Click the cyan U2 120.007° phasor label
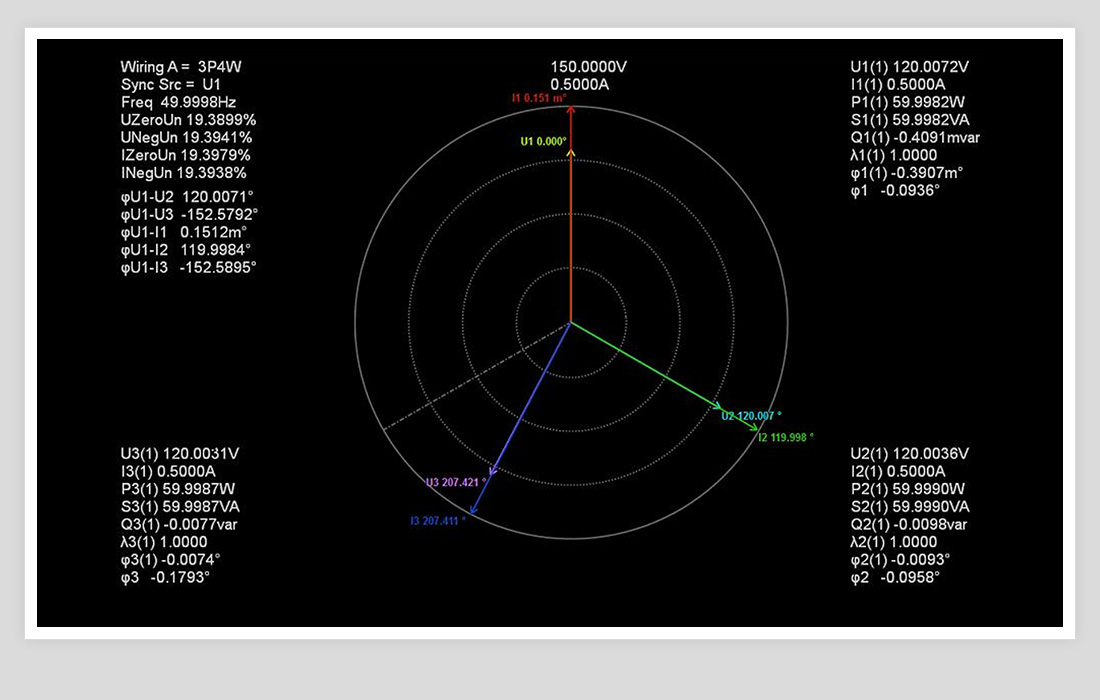 [751, 415]
